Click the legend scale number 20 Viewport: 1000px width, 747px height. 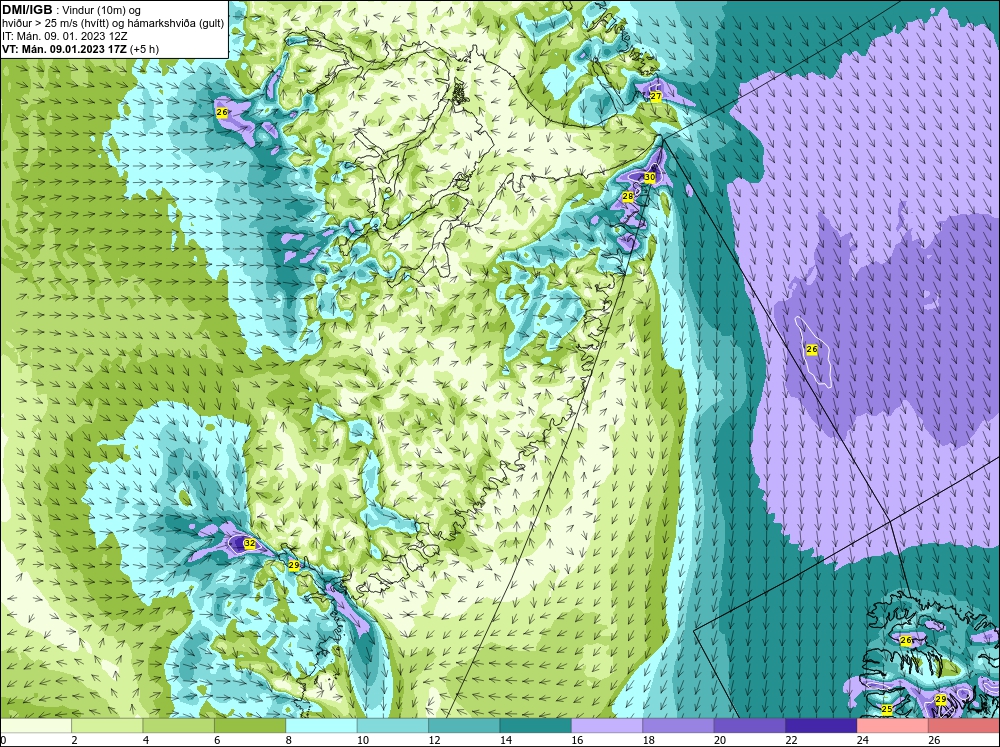(720, 740)
